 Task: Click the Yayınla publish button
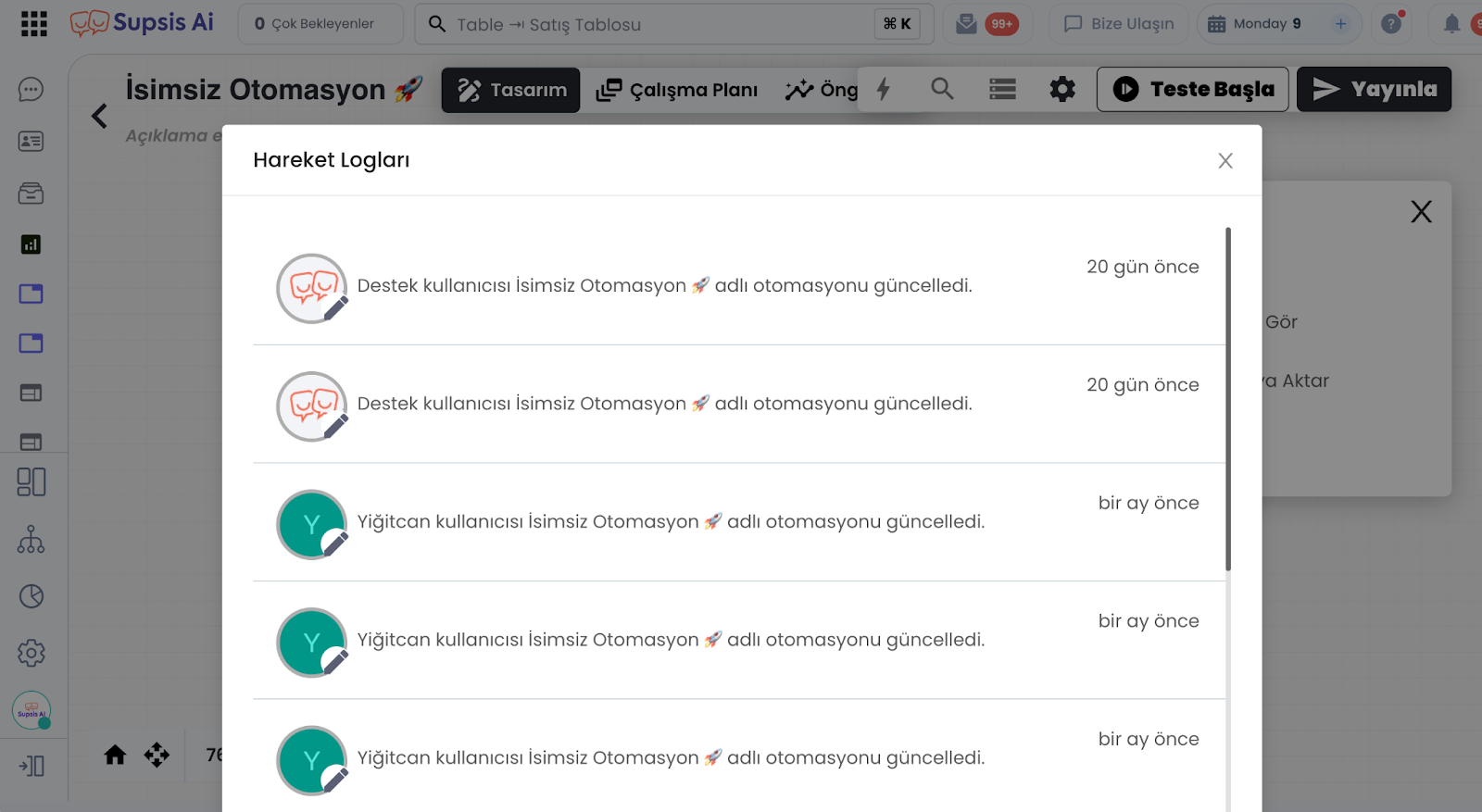coord(1374,90)
